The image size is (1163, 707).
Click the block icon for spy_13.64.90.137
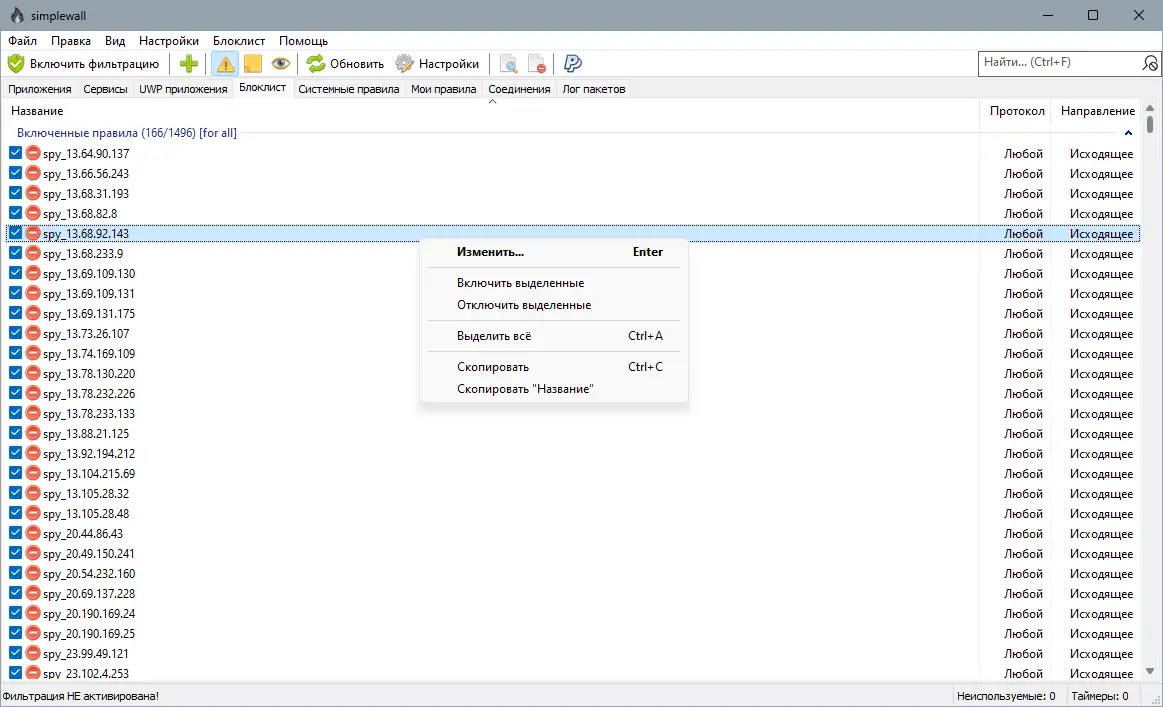click(33, 153)
